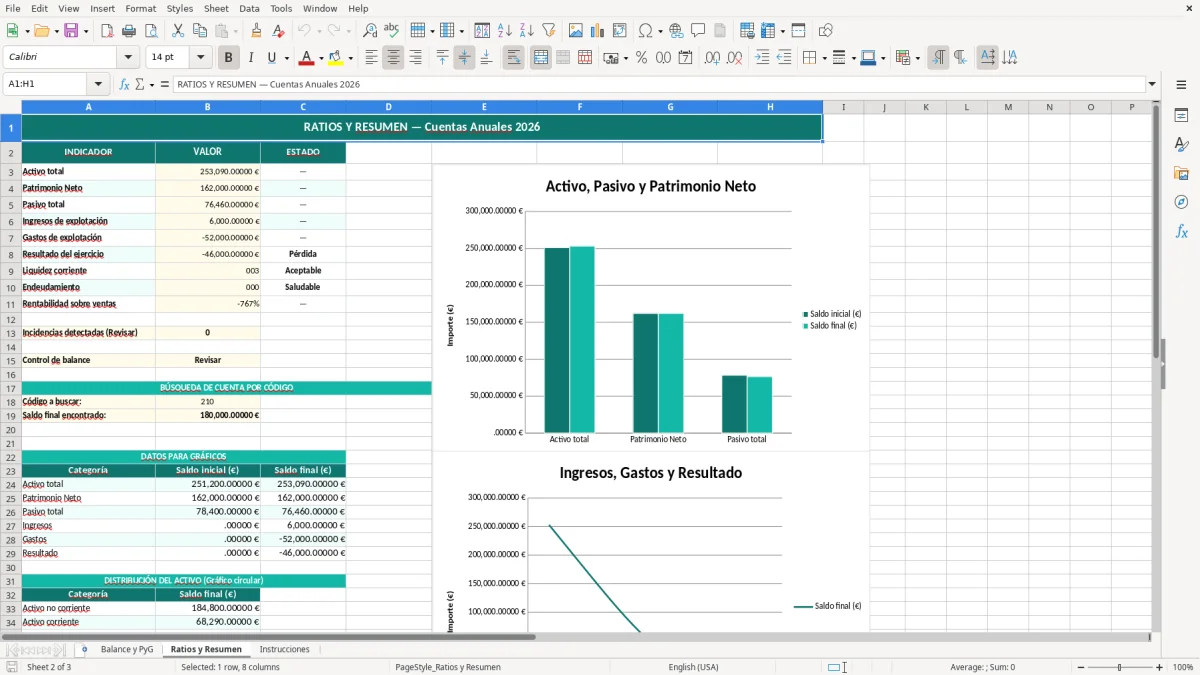Viewport: 1200px width, 675px height.
Task: Toggle Wrap Text
Action: click(513, 58)
